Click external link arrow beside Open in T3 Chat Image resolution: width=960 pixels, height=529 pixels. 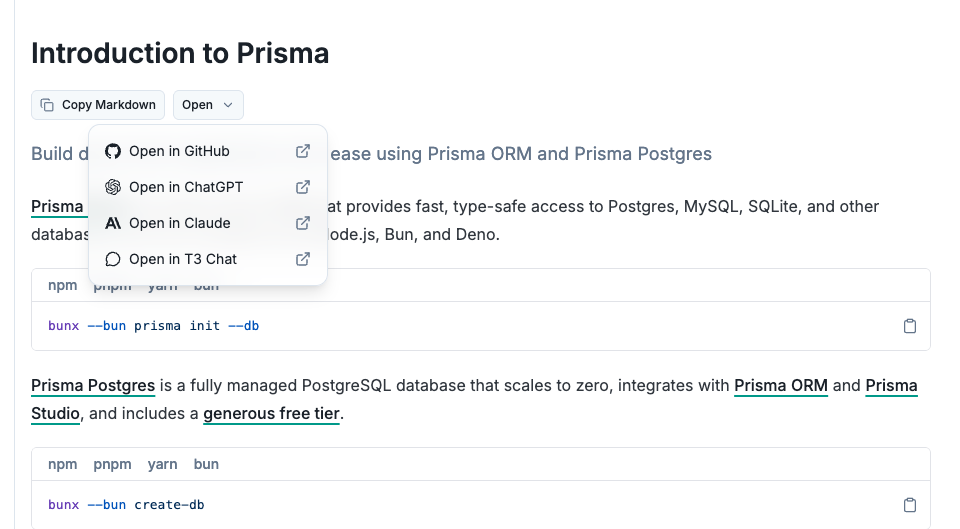[303, 259]
